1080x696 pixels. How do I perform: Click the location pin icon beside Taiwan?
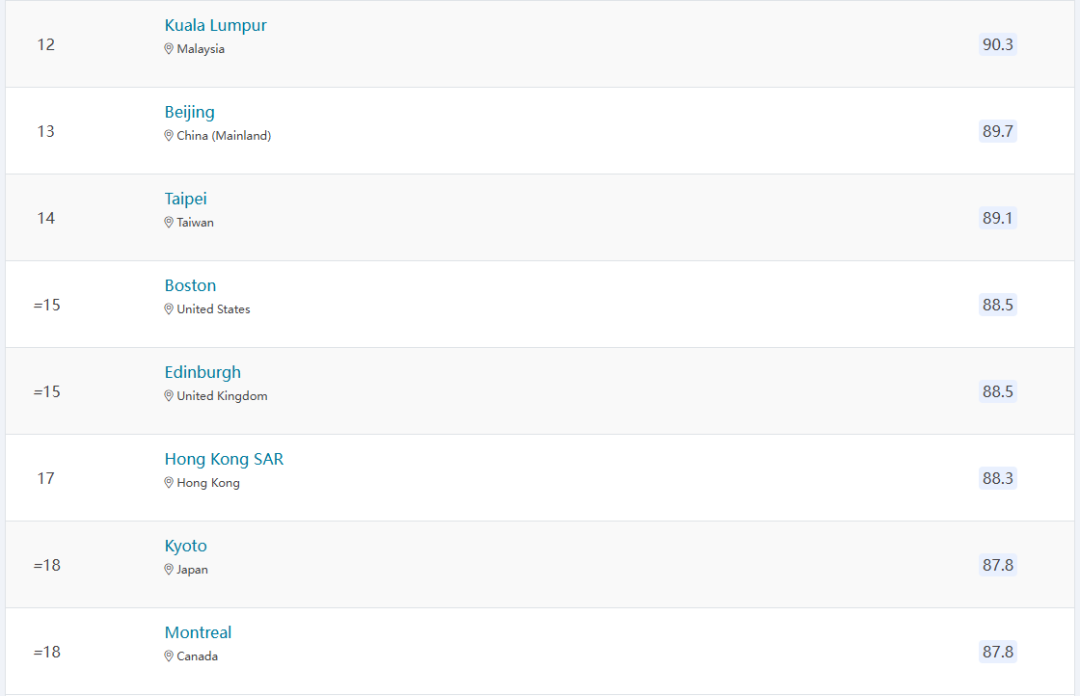[x=169, y=223]
